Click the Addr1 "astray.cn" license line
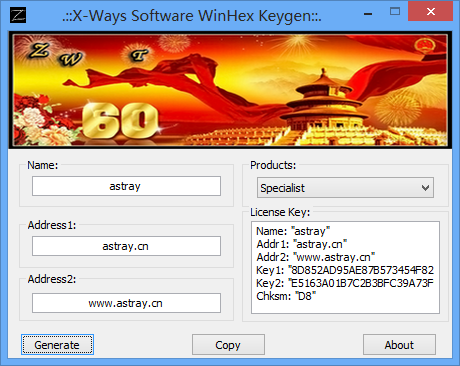Viewport: 460px width, 366px height. [x=302, y=244]
